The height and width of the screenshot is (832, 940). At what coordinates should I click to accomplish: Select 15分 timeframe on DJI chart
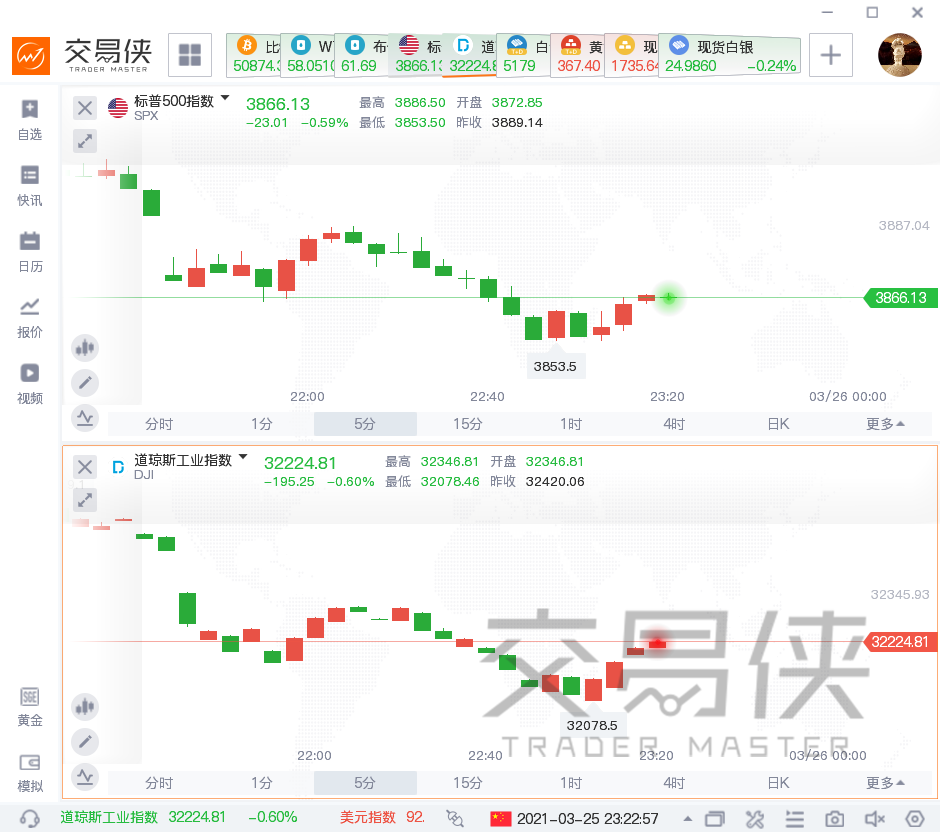pyautogui.click(x=468, y=783)
